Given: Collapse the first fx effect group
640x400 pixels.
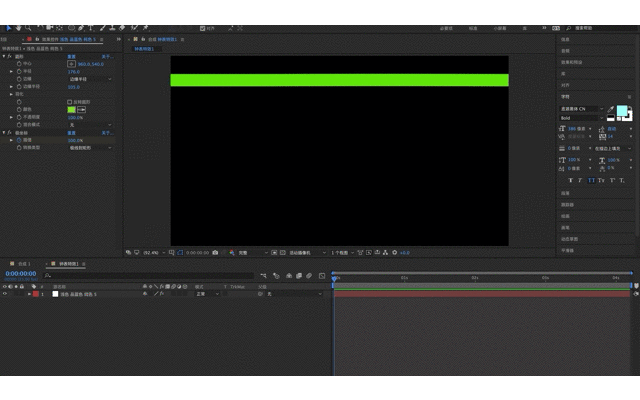Looking at the screenshot, I should tap(4, 56).
